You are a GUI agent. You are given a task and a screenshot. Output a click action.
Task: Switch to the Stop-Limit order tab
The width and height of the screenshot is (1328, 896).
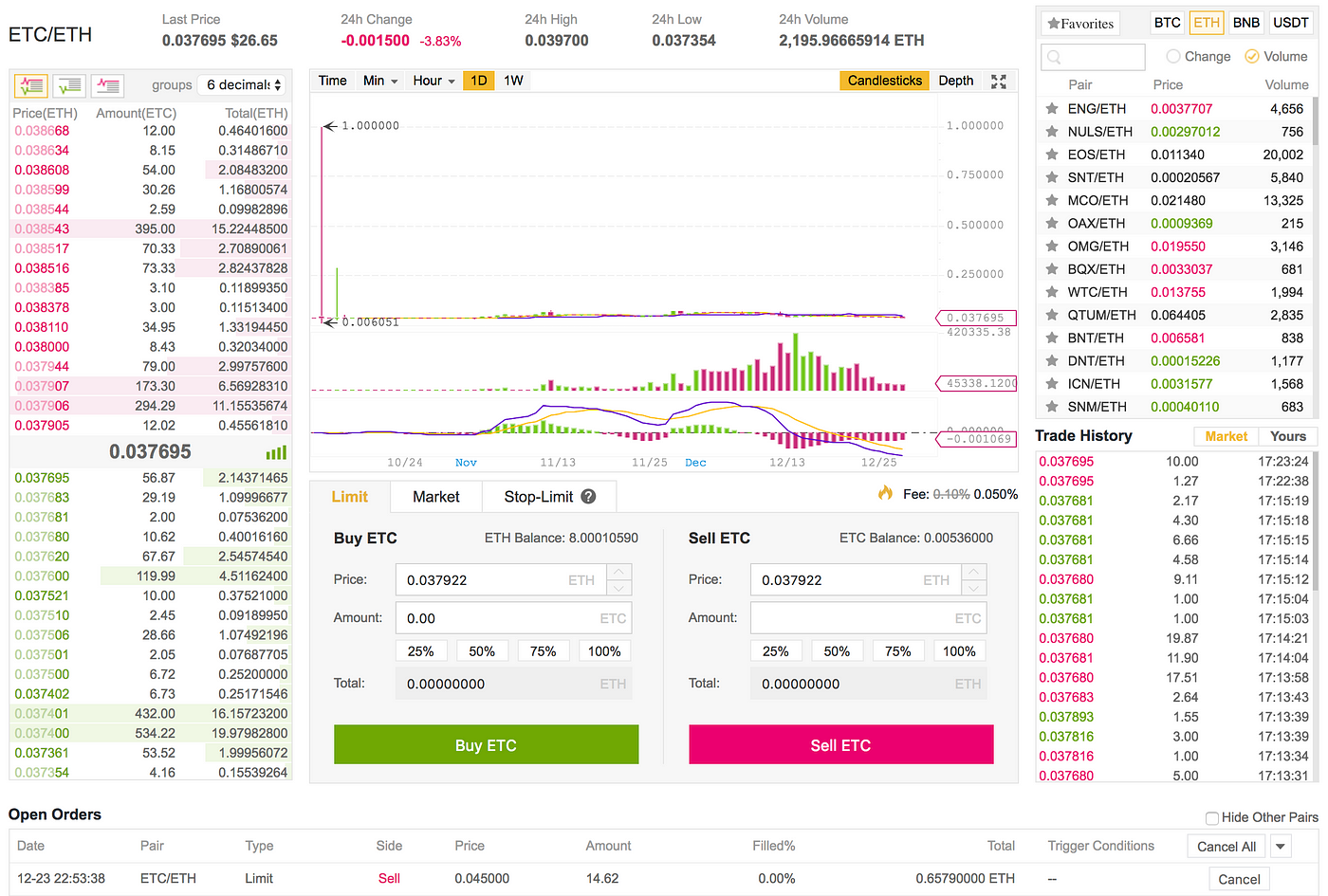[x=549, y=497]
